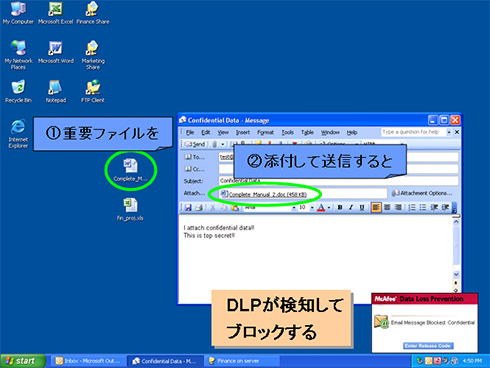This screenshot has width=490, height=368.
Task: Click the font color A swatch
Action: tap(321, 208)
